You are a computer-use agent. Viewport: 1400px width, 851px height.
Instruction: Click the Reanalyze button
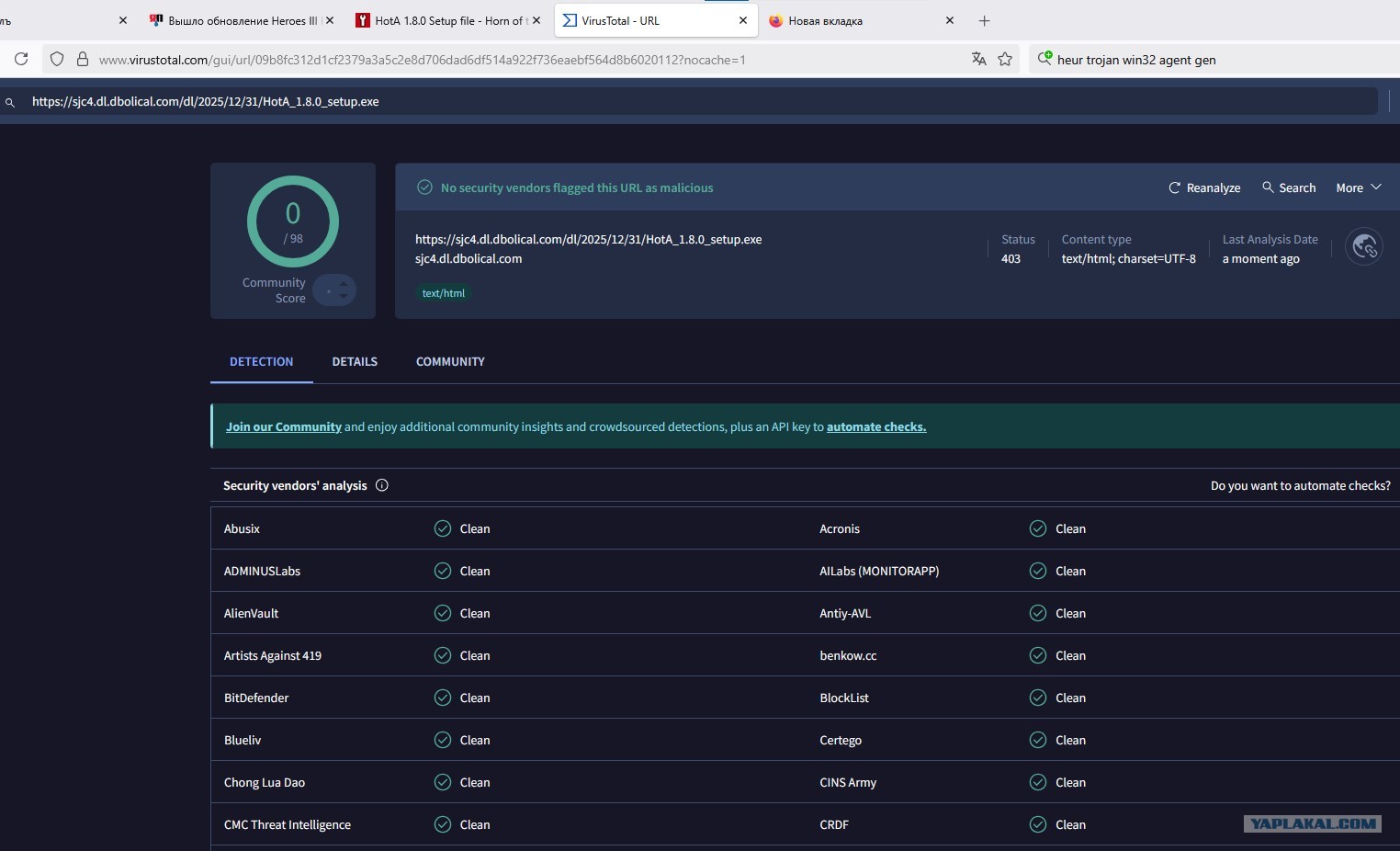1204,187
